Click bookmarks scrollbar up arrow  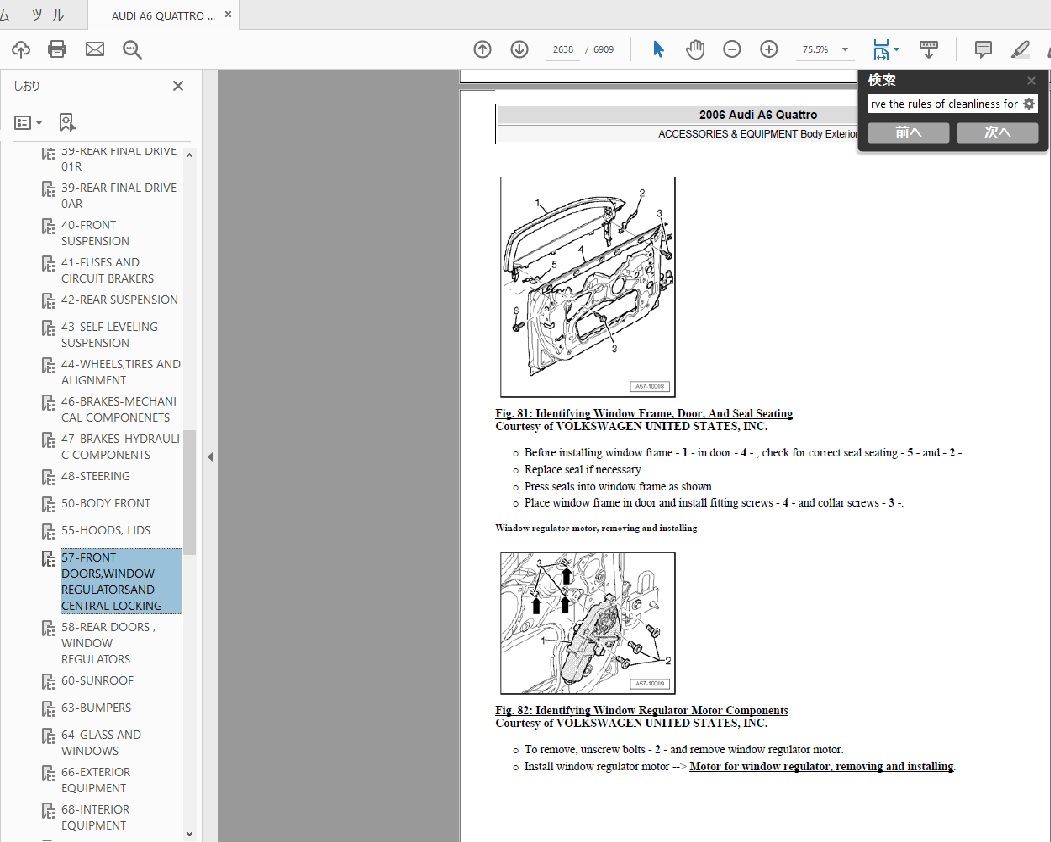(189, 155)
